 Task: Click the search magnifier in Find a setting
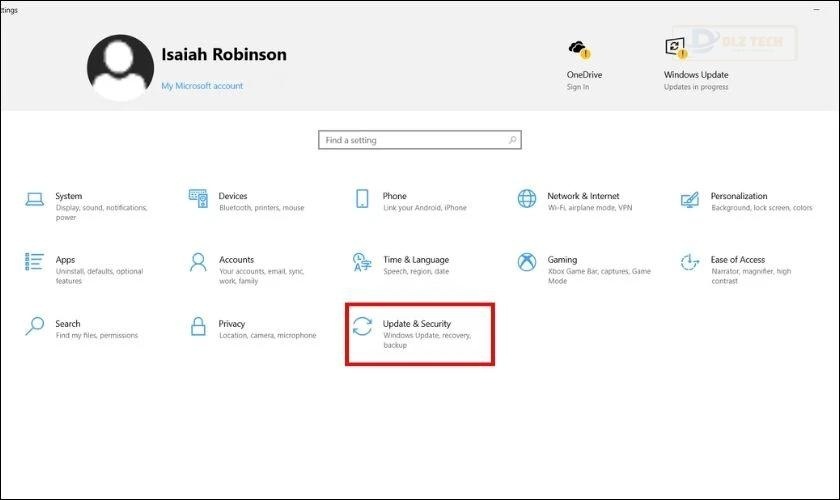tap(513, 140)
